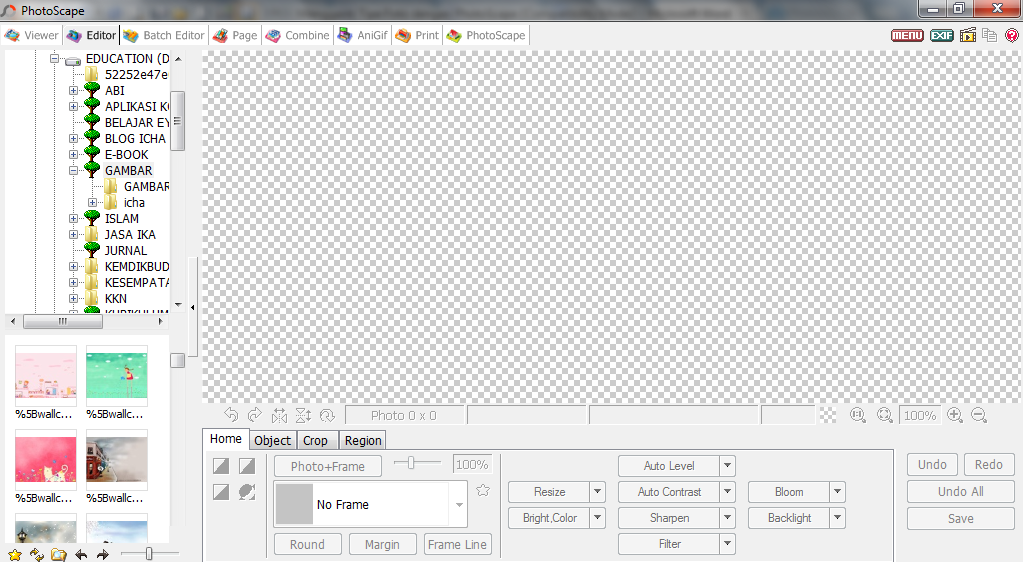Click the Save button
The image size is (1023, 562).
coord(960,518)
